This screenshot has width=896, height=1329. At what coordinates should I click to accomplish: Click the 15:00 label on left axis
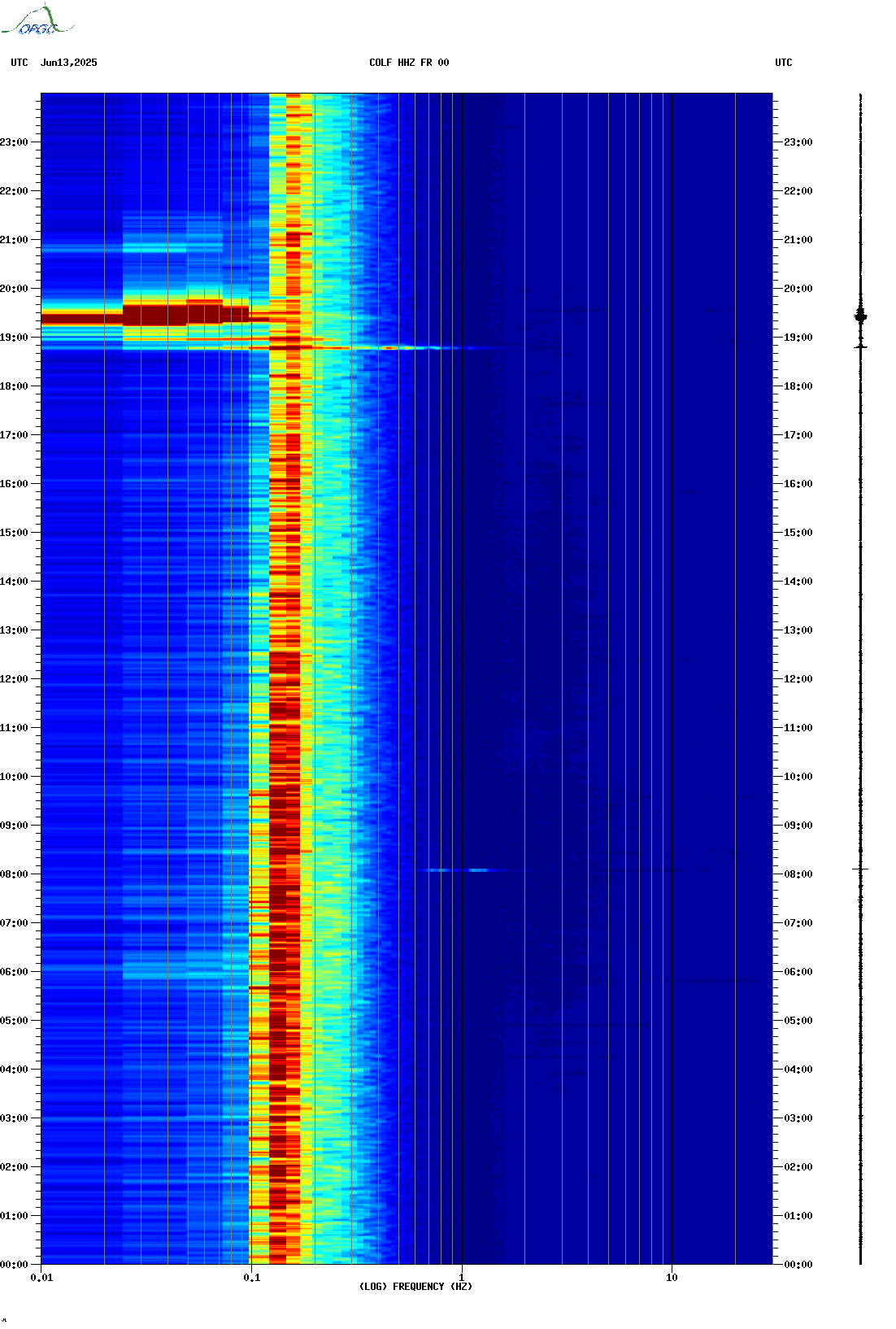coord(14,533)
